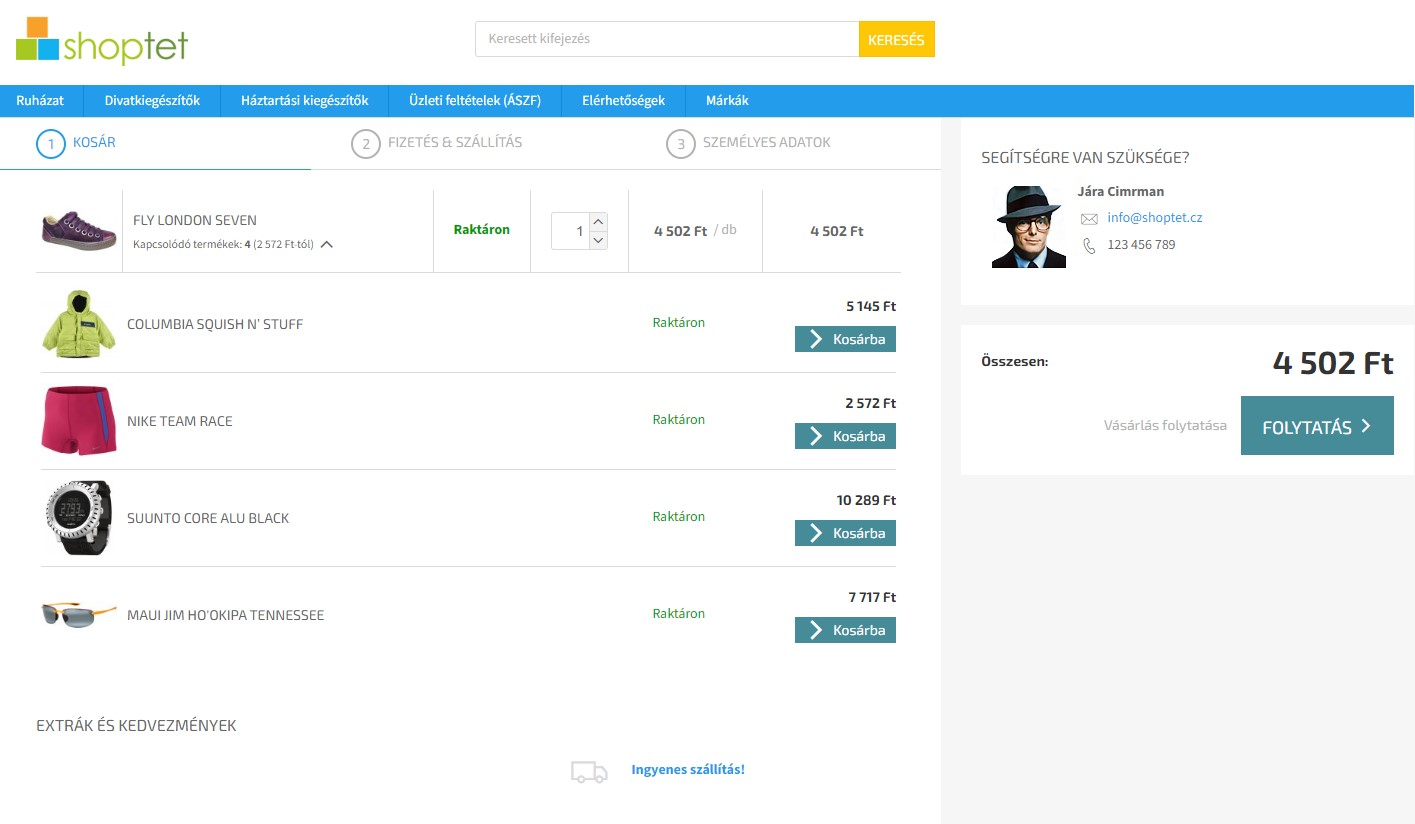Screen dimensions: 1415x824
Task: Add Suunto Core Alu Black to cart
Action: coord(845,533)
